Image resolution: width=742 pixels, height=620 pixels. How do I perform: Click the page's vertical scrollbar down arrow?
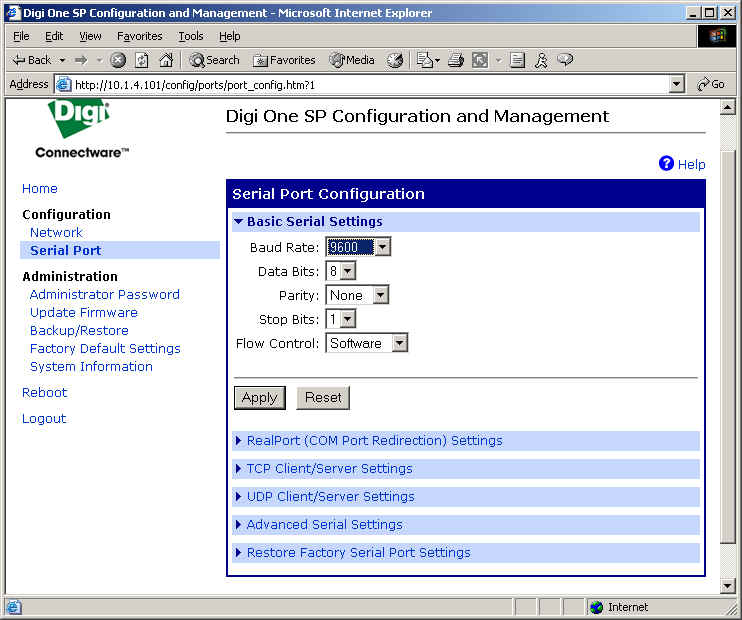[728, 585]
